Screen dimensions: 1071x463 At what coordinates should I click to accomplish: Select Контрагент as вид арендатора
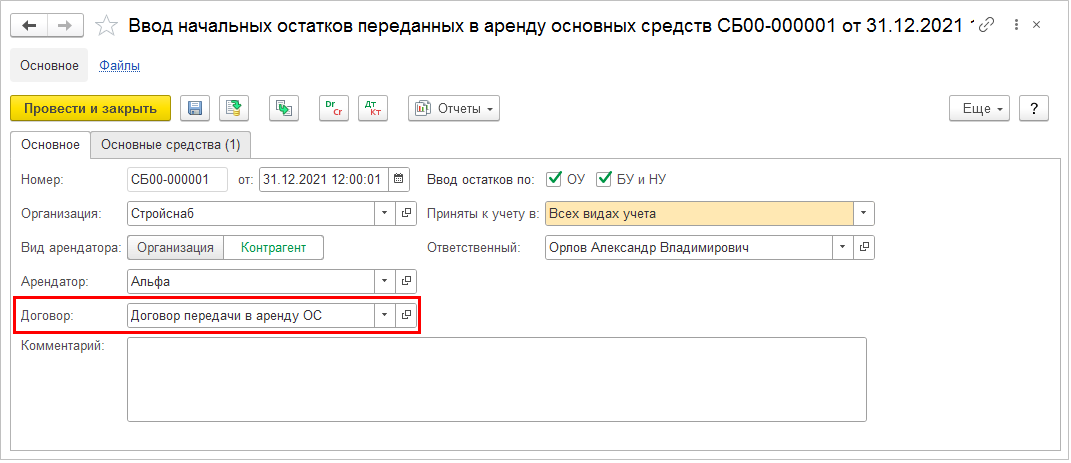273,247
